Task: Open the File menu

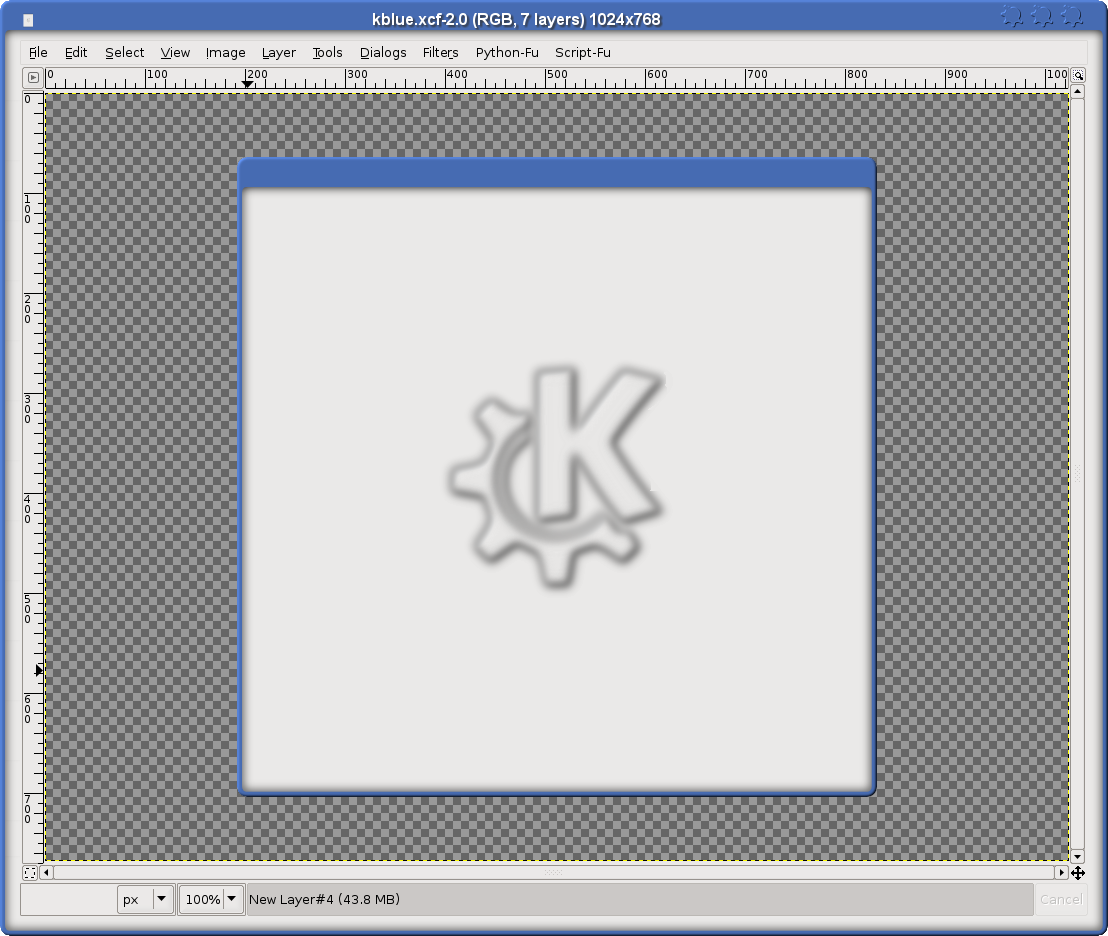Action: [38, 52]
